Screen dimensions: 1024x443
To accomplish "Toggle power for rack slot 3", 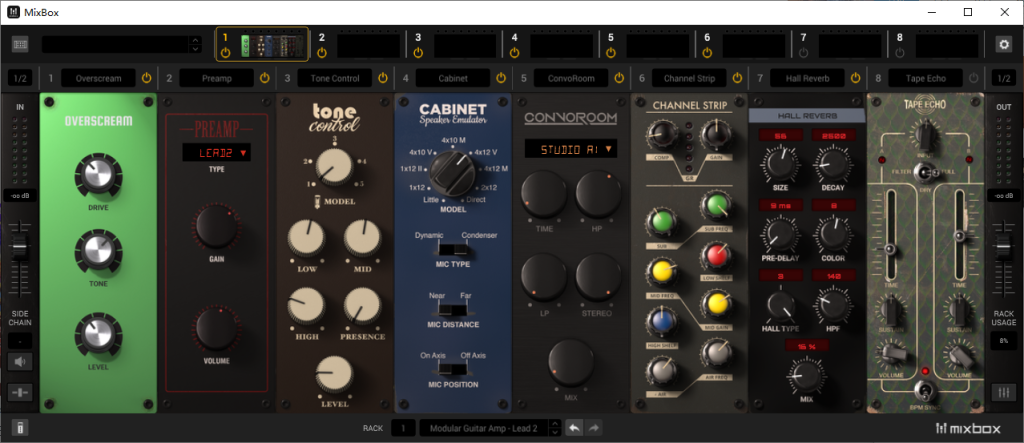I will coord(419,52).
